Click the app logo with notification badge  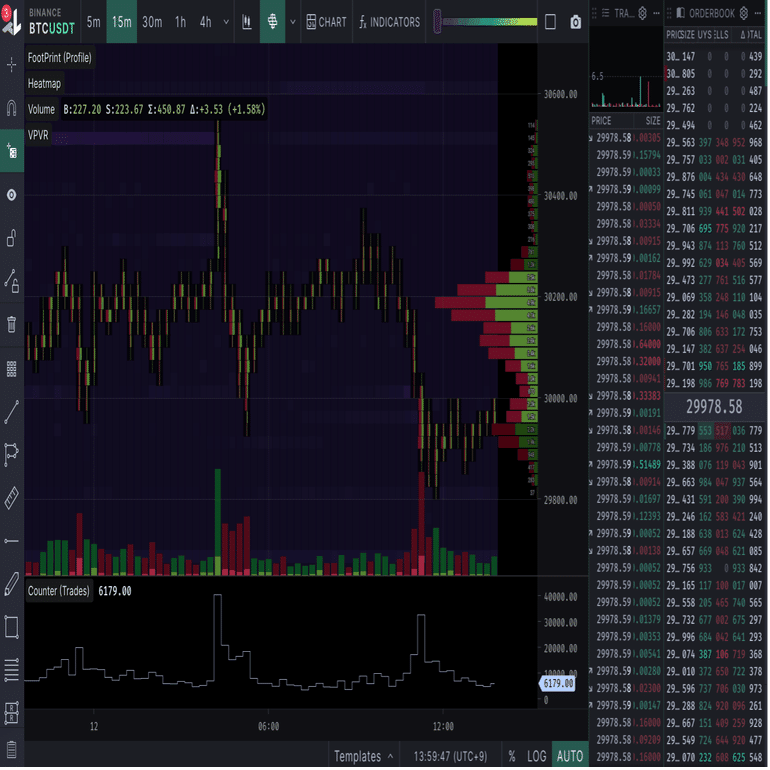click(x=11, y=21)
